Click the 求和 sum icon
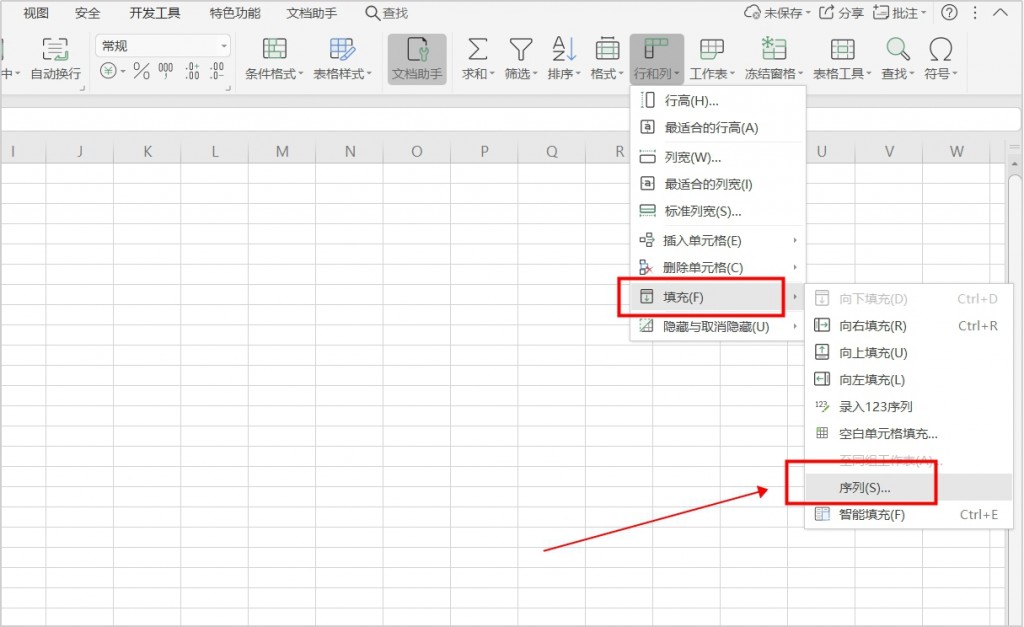1024x627 pixels. pos(477,49)
